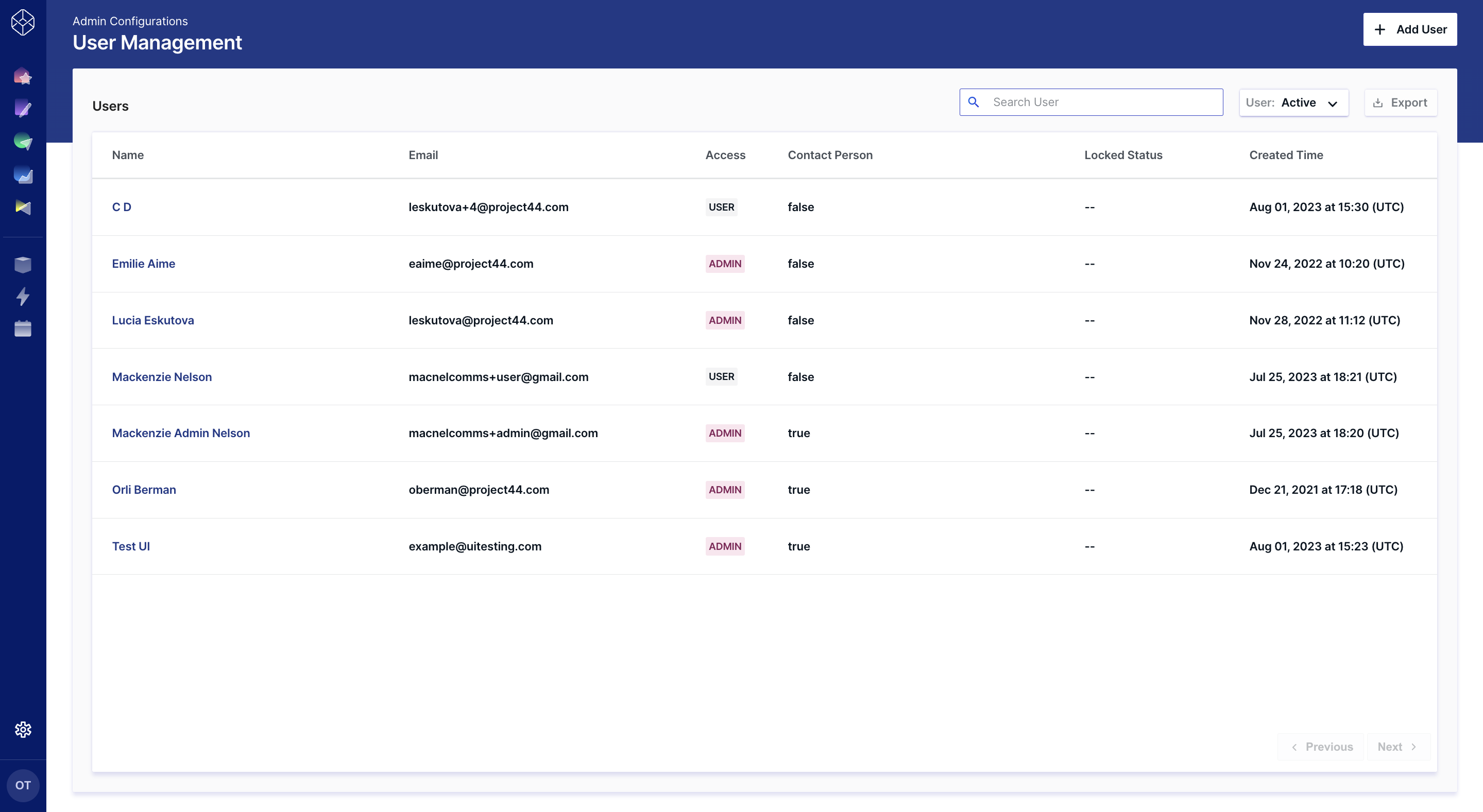This screenshot has width=1483, height=812.
Task: Click the Admin Configurations breadcrumb text
Action: point(130,21)
